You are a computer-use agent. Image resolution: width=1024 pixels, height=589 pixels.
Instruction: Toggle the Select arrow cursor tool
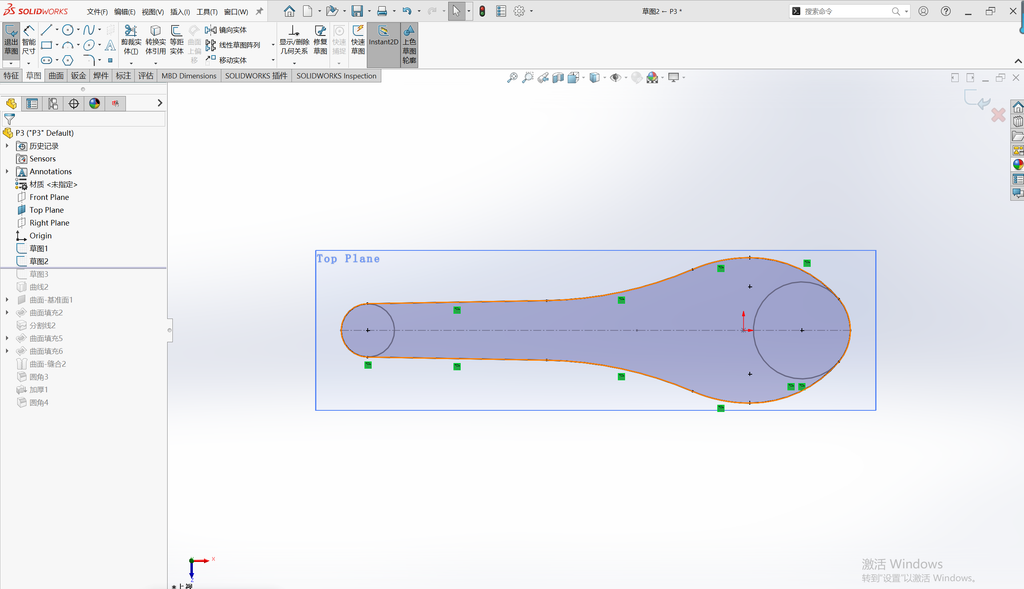pos(456,11)
